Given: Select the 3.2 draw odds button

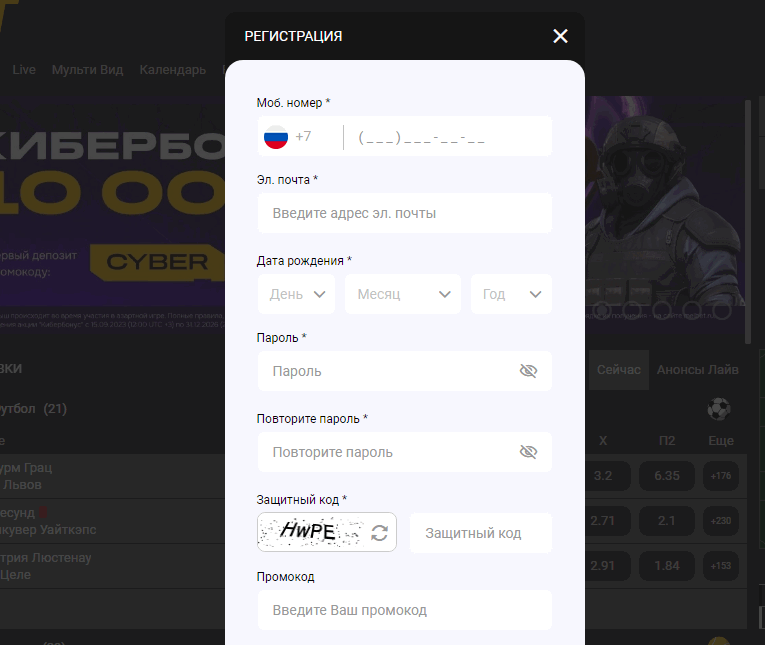Looking at the screenshot, I should click(x=603, y=476).
